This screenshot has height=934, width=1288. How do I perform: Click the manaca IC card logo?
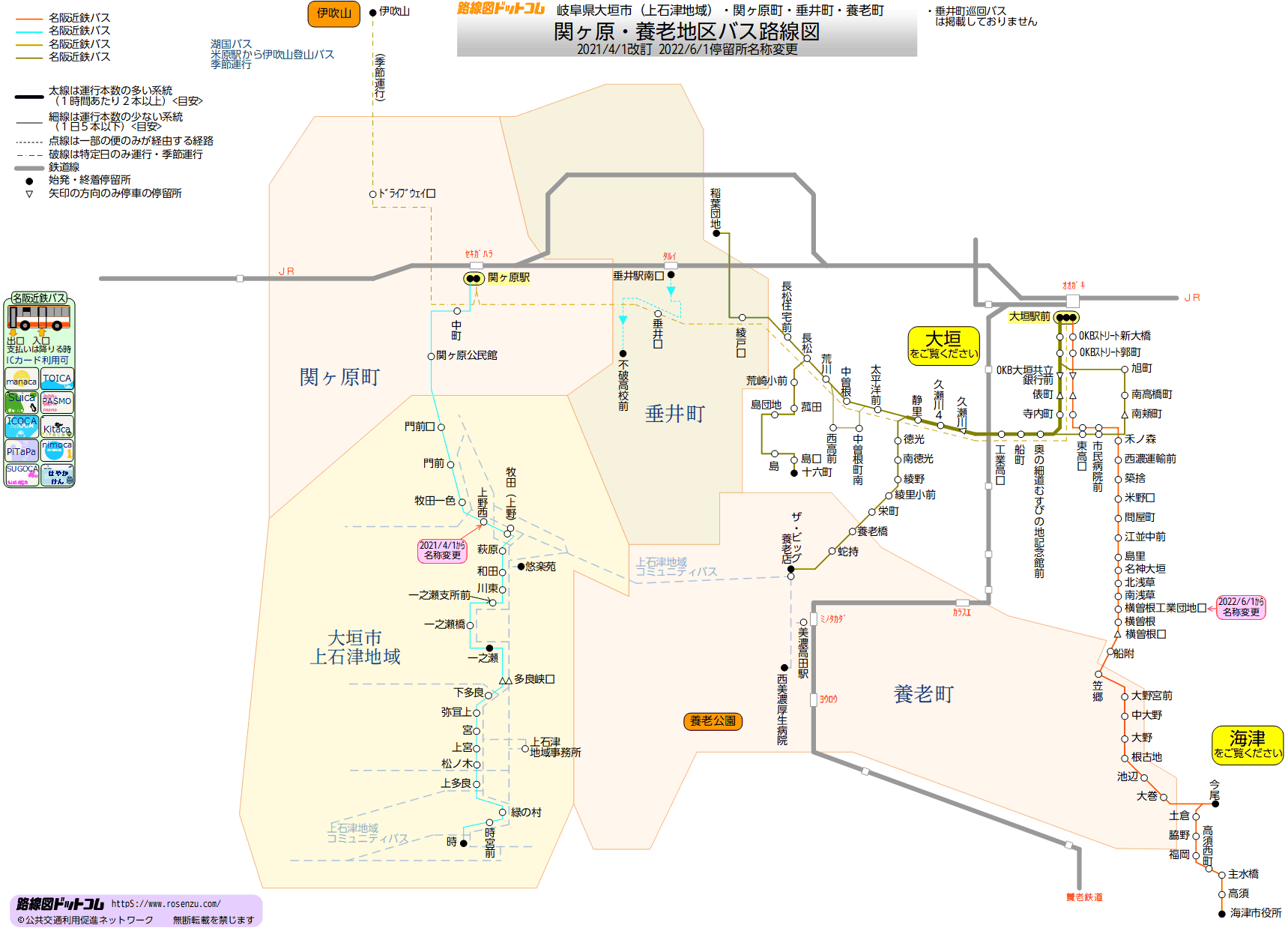point(22,379)
